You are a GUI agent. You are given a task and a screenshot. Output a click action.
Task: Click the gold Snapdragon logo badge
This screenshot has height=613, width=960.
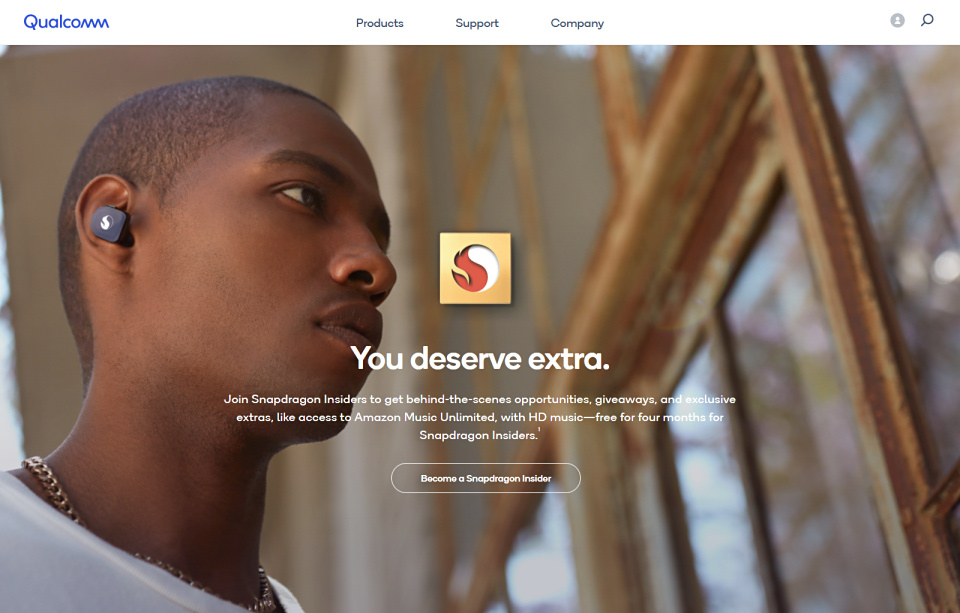pos(475,268)
